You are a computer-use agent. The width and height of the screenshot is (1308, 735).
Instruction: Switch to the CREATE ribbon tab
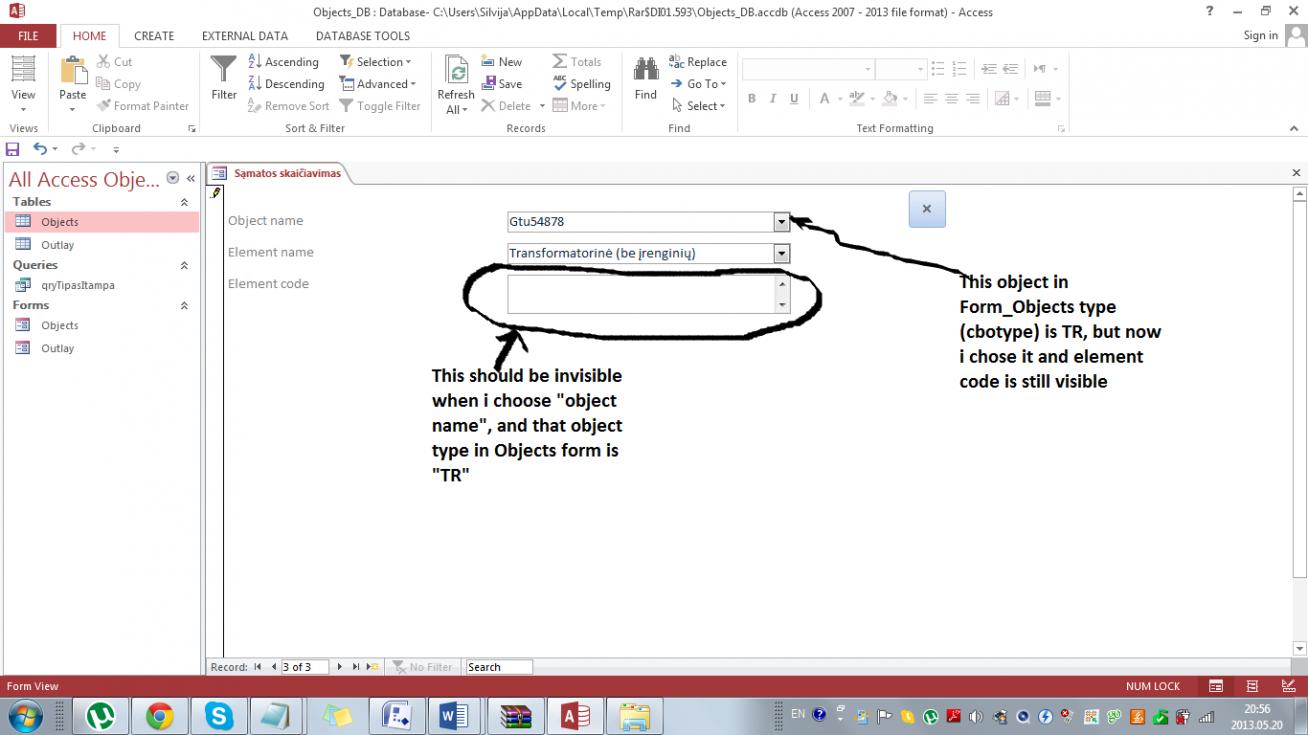click(x=154, y=36)
